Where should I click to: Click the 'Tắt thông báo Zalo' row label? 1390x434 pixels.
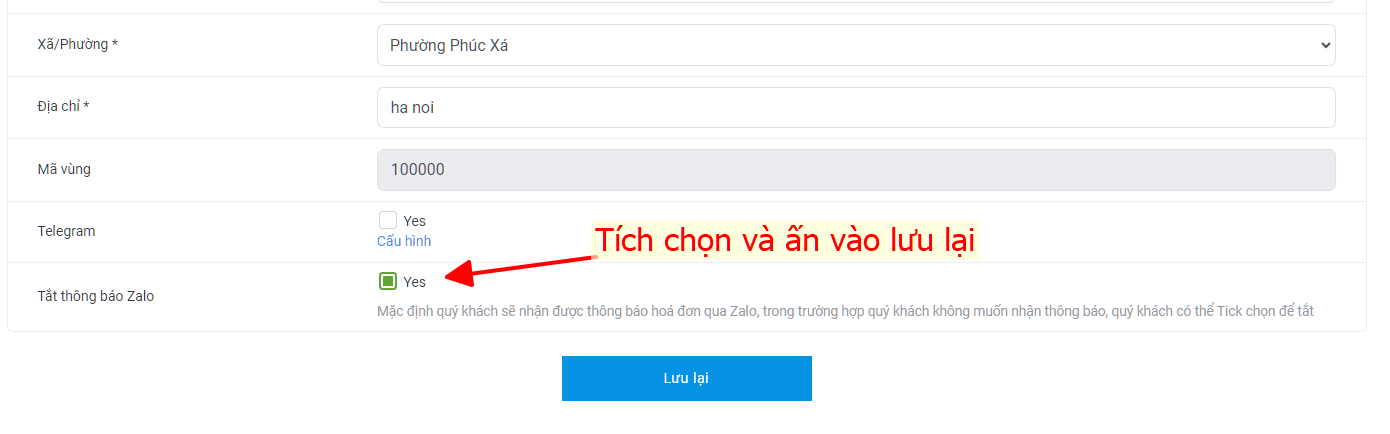coord(96,296)
